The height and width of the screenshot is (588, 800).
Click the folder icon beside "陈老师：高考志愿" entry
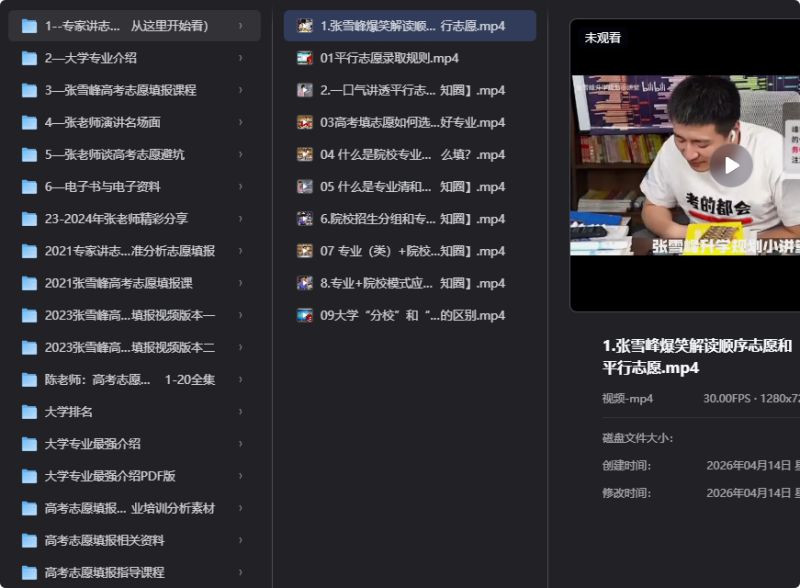[x=28, y=379]
